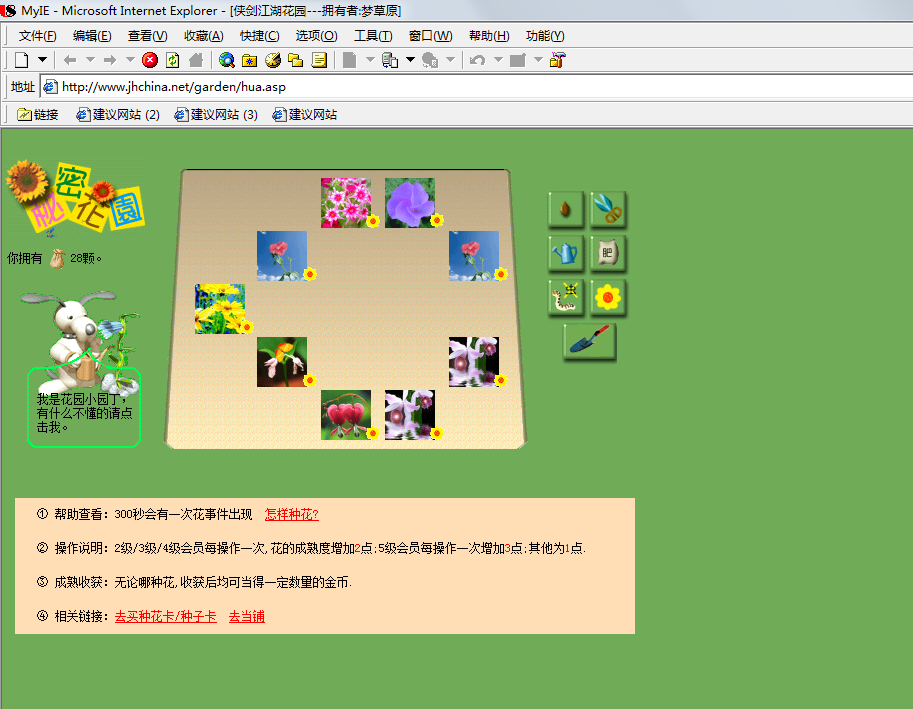Open bookmark 建议网站 (2)
The image size is (913, 709).
click(118, 115)
